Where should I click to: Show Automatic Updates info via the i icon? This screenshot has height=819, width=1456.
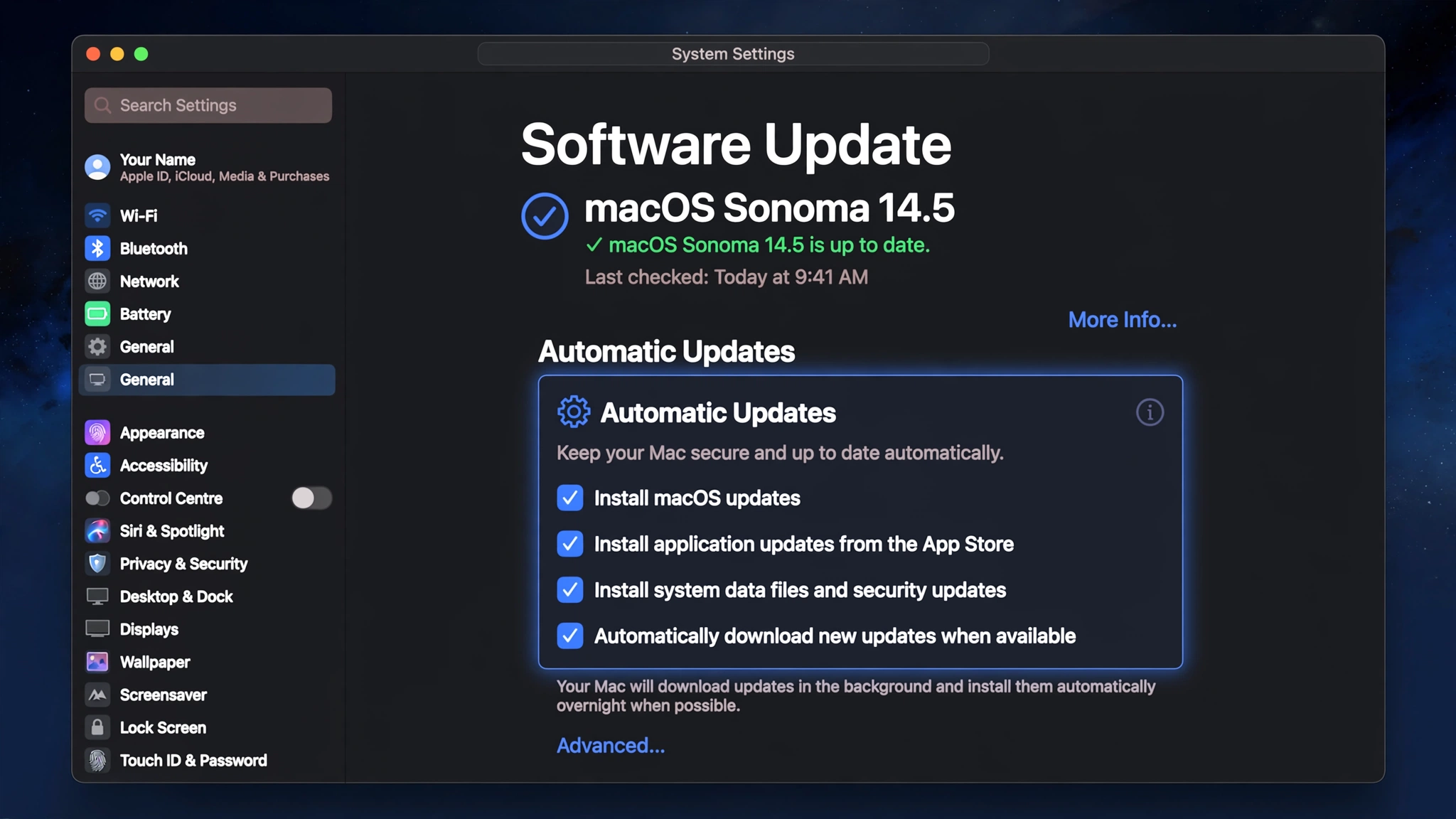pos(1150,412)
